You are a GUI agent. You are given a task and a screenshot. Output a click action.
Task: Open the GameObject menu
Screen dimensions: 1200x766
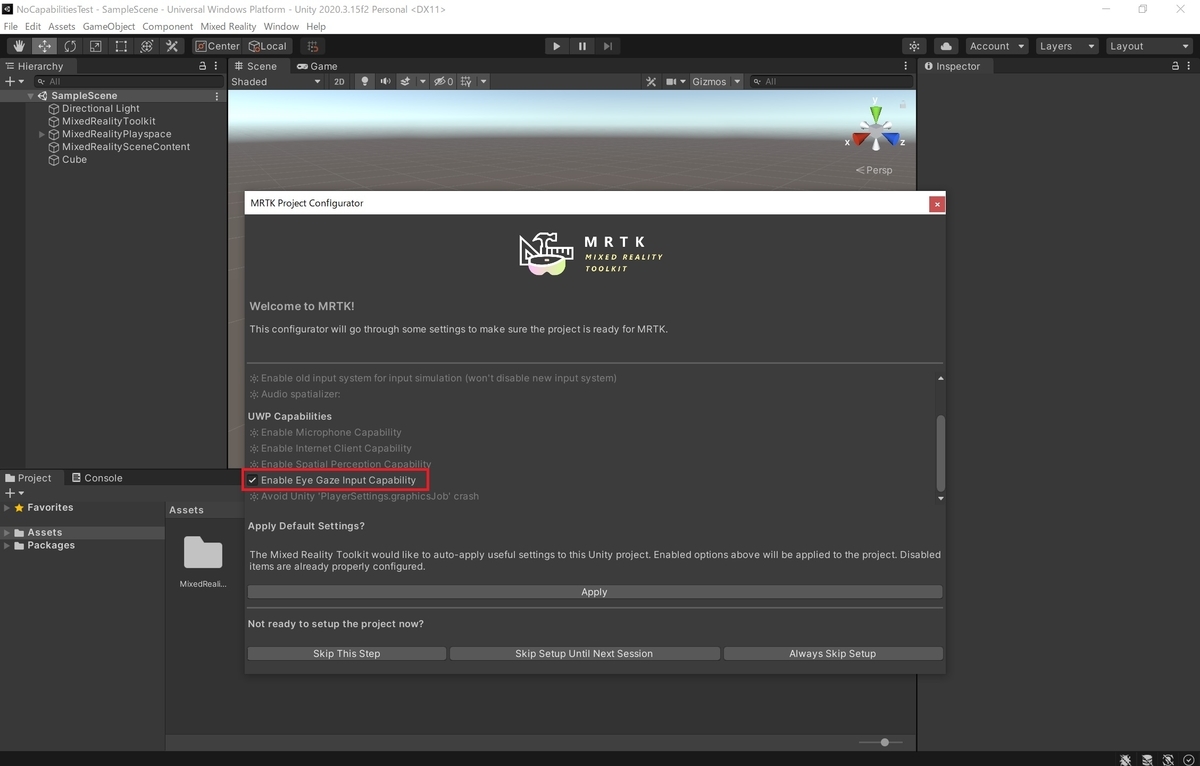point(109,26)
